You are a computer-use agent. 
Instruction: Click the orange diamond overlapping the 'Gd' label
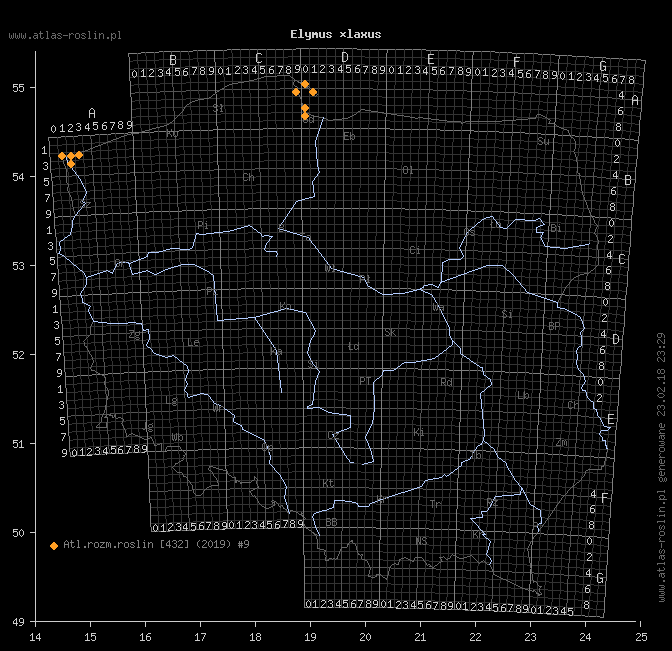coord(305,116)
